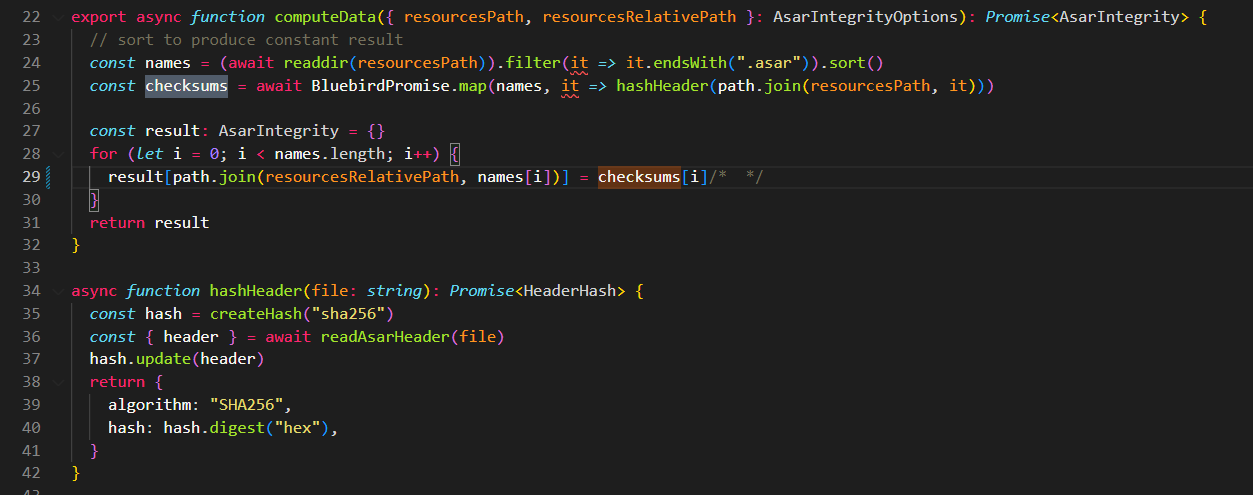Click the highlighted checksums variable on line 25

(186, 86)
